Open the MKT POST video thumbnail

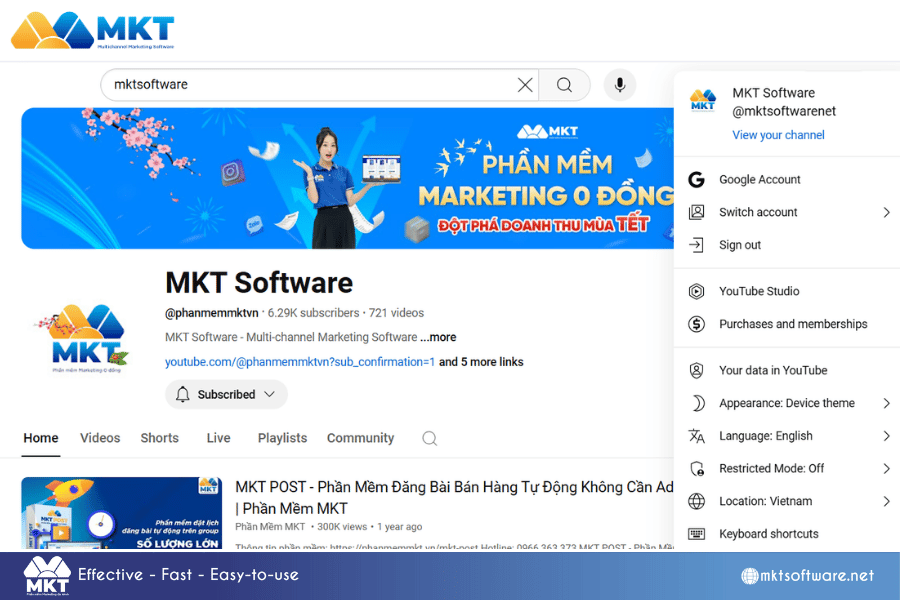[122, 513]
